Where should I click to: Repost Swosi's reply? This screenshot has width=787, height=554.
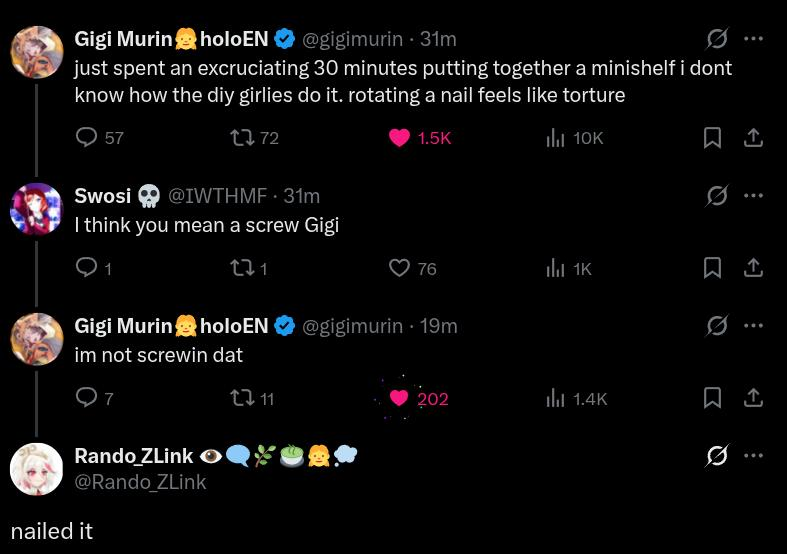[x=242, y=268]
